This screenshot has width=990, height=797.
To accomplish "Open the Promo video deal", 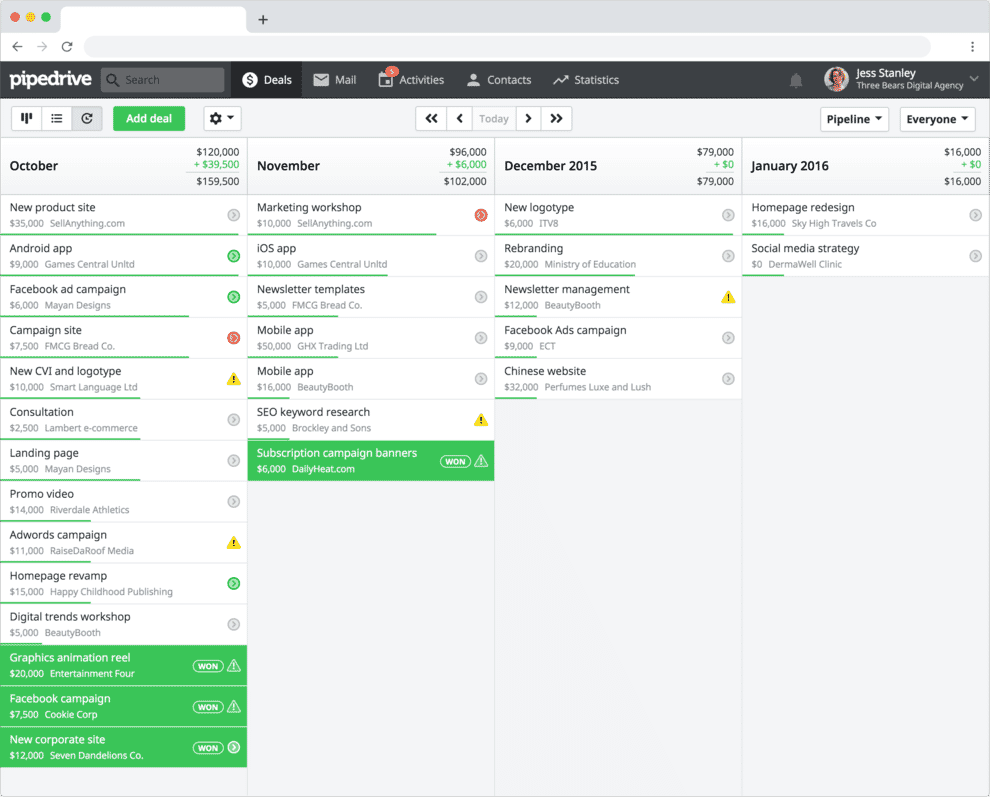I will [124, 501].
